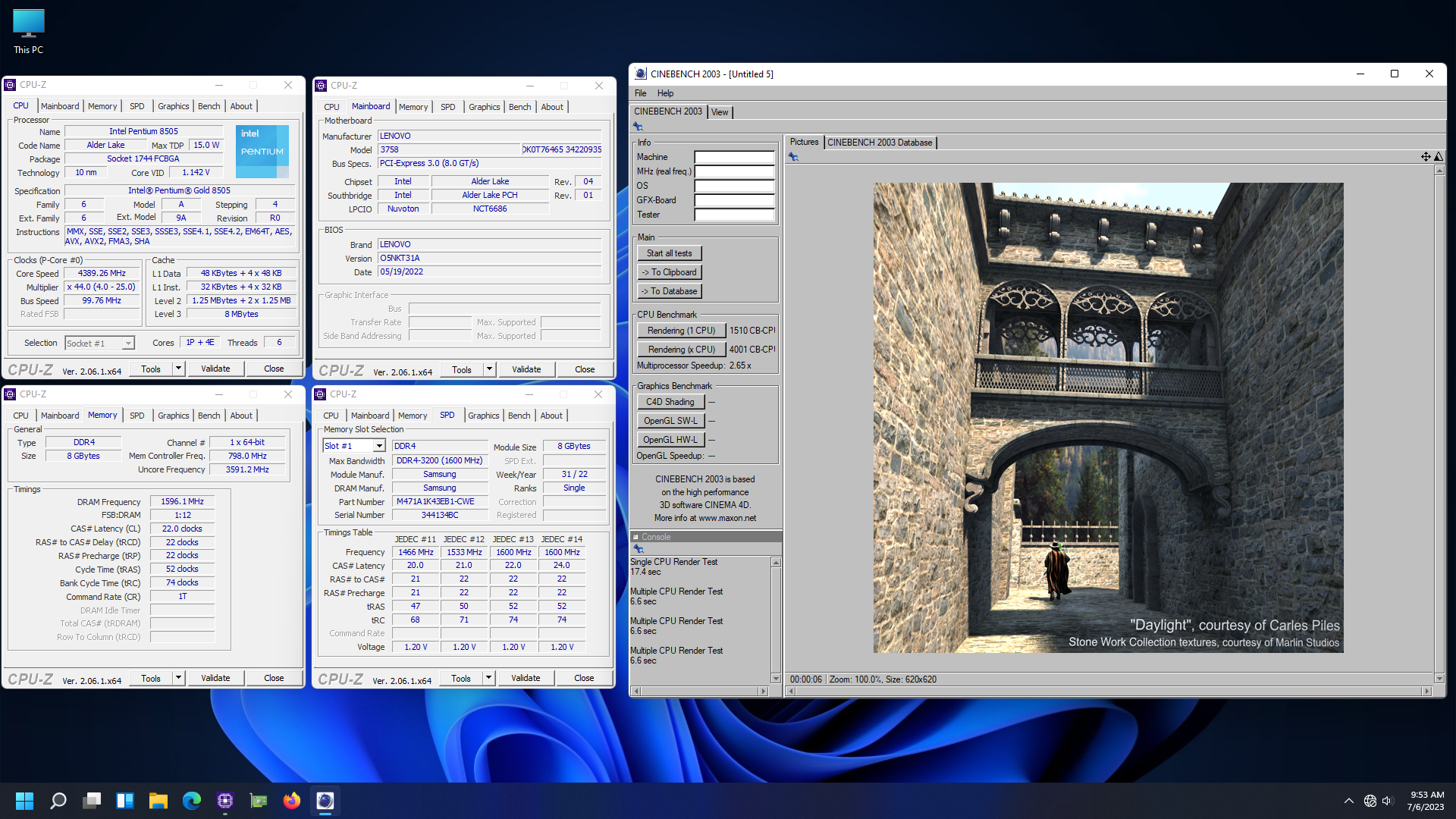Click Machine input field
Viewport: 1456px width, 819px height.
734,157
